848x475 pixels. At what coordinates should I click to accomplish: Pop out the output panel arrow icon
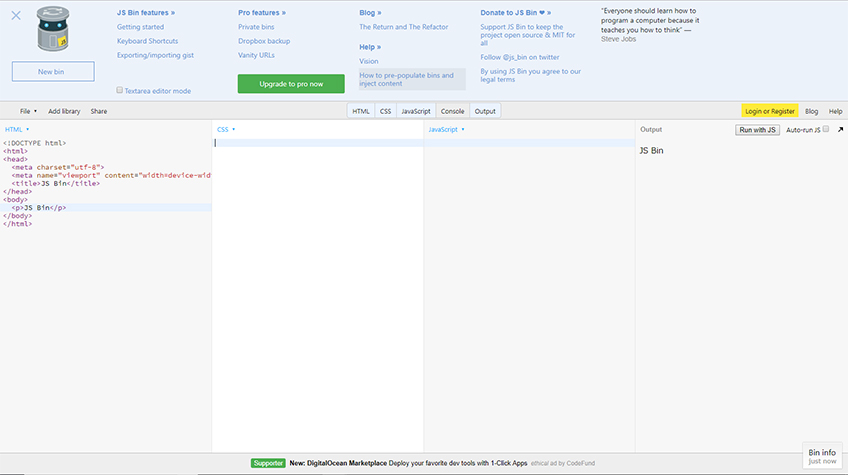[x=840, y=130]
